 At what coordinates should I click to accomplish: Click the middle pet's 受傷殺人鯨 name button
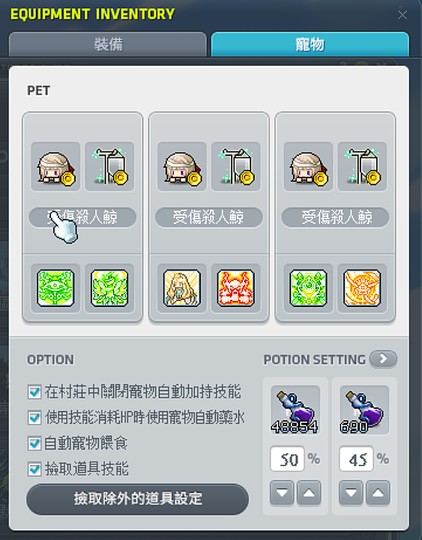pyautogui.click(x=209, y=217)
